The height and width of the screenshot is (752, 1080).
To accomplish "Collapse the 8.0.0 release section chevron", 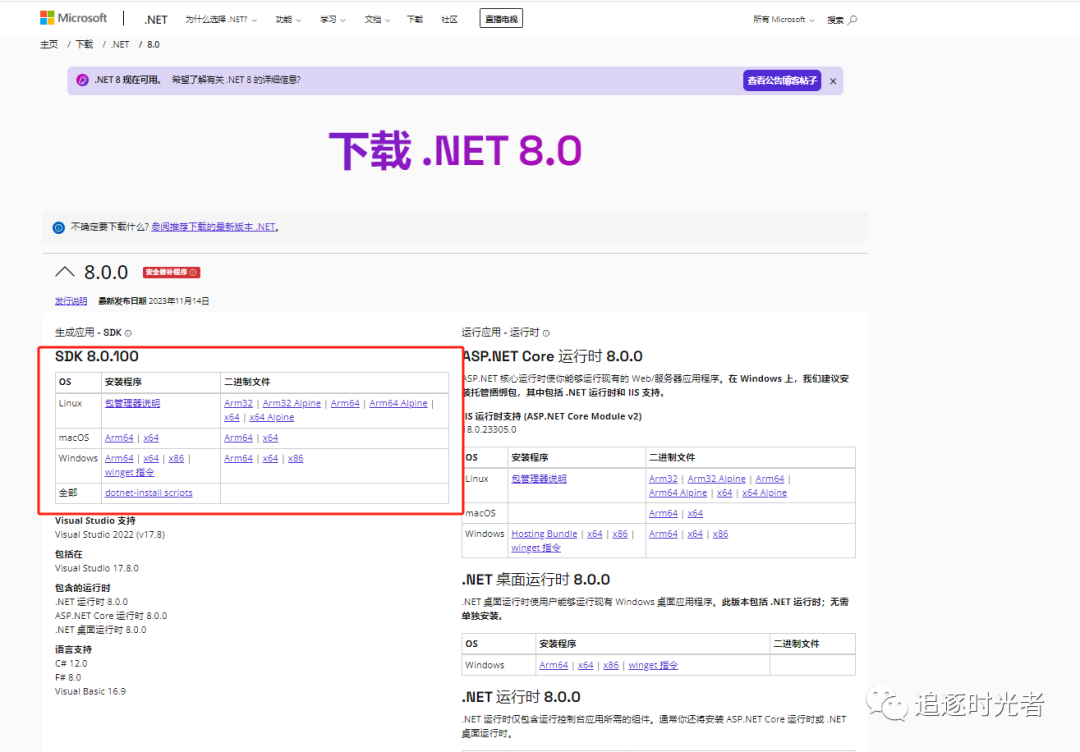I will coord(65,272).
